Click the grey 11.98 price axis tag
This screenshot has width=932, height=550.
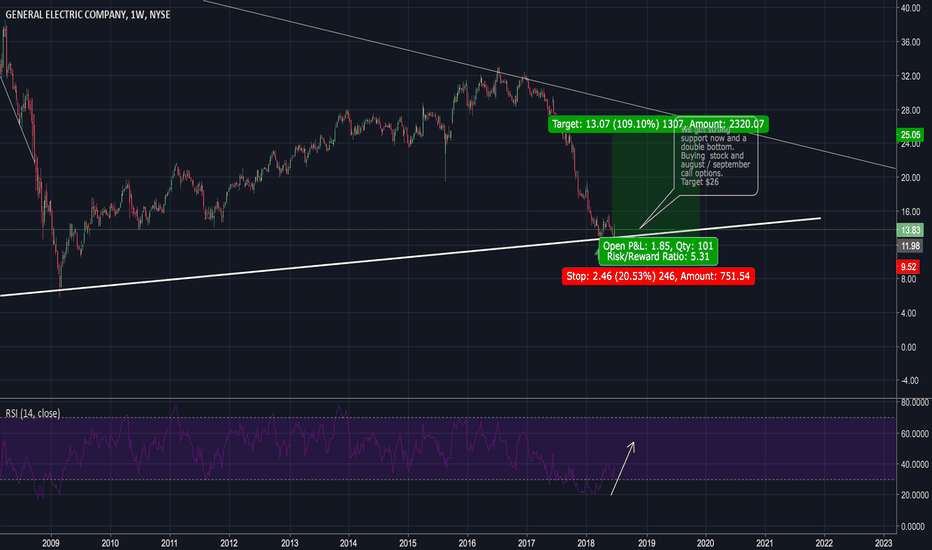click(x=910, y=246)
